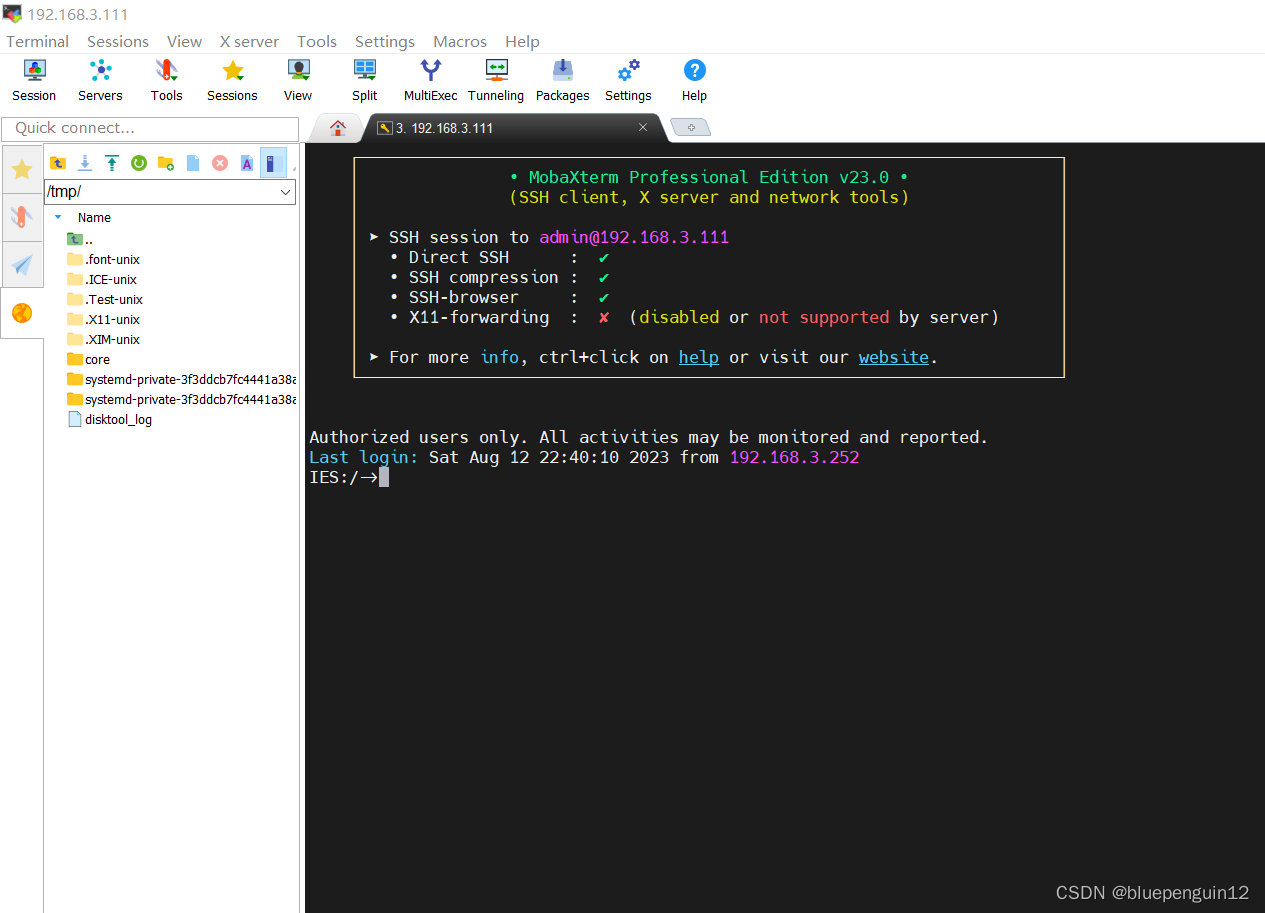The image size is (1265, 913).
Task: Select the .font-unix folder
Action: 104,259
